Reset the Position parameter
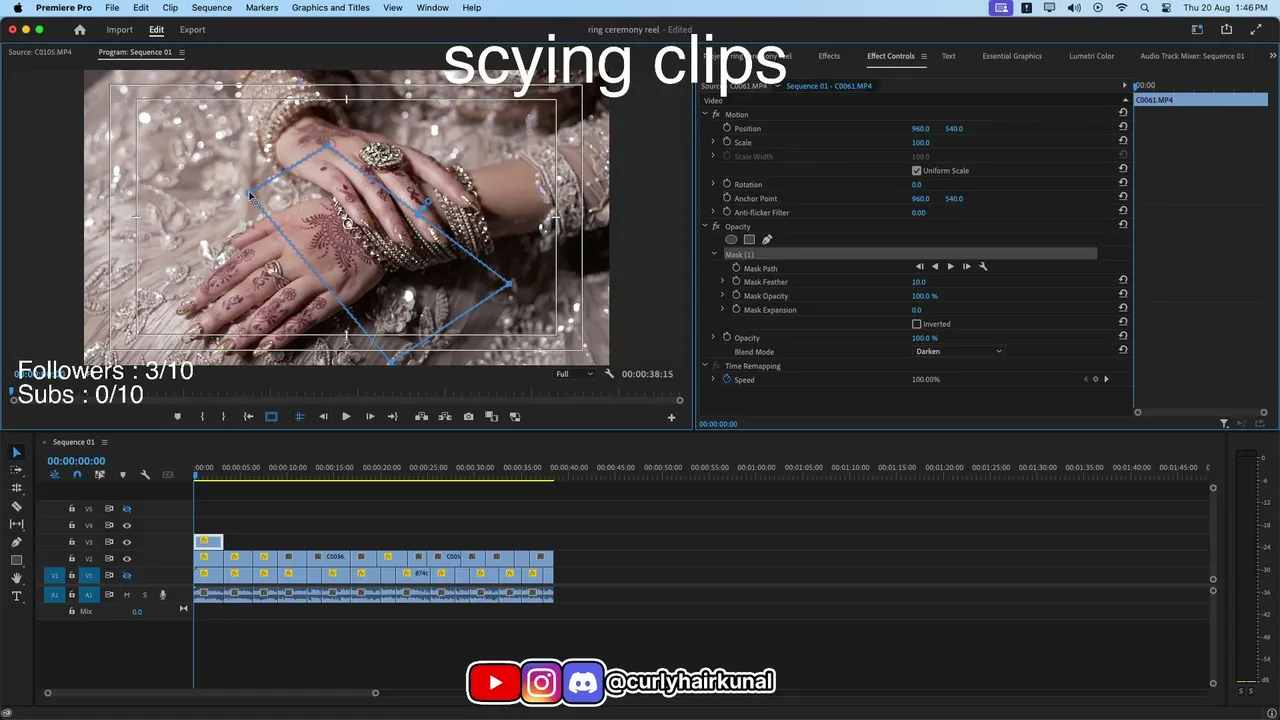The width and height of the screenshot is (1280, 720). (x=1123, y=128)
